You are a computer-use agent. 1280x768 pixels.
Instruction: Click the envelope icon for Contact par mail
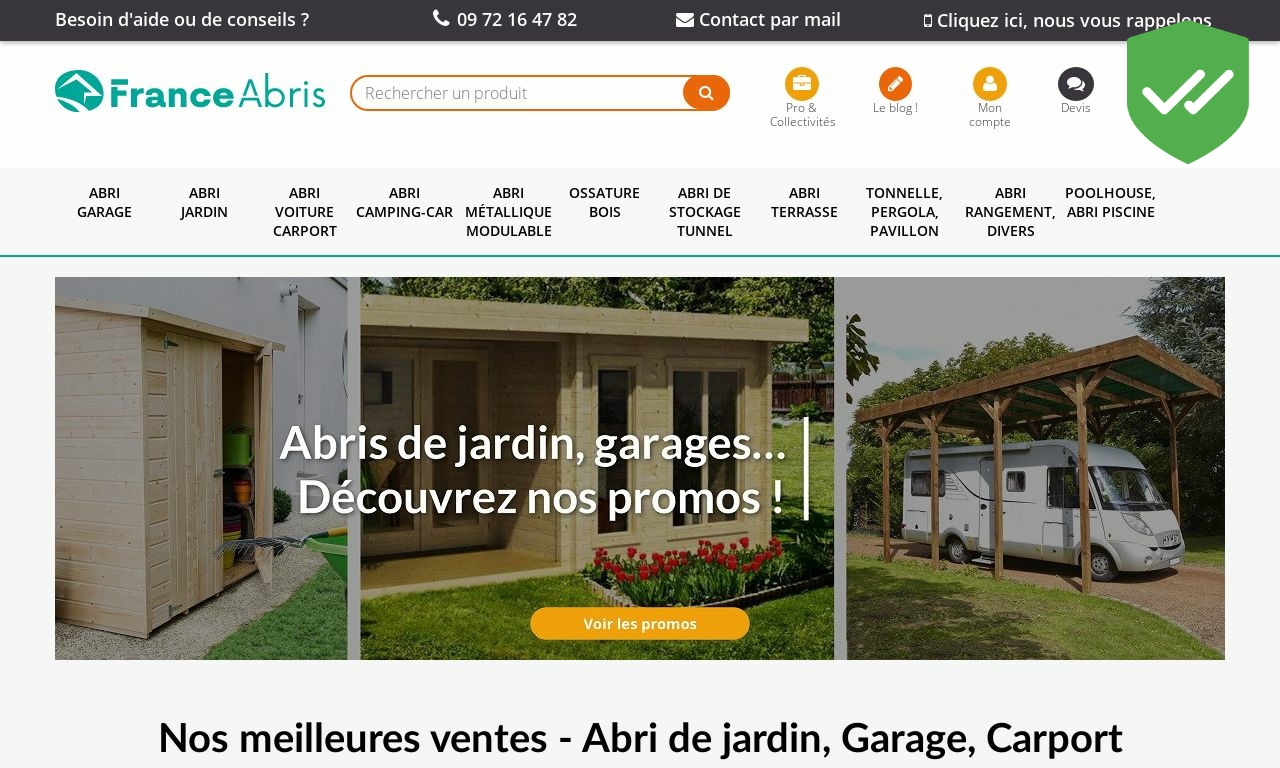click(x=685, y=19)
